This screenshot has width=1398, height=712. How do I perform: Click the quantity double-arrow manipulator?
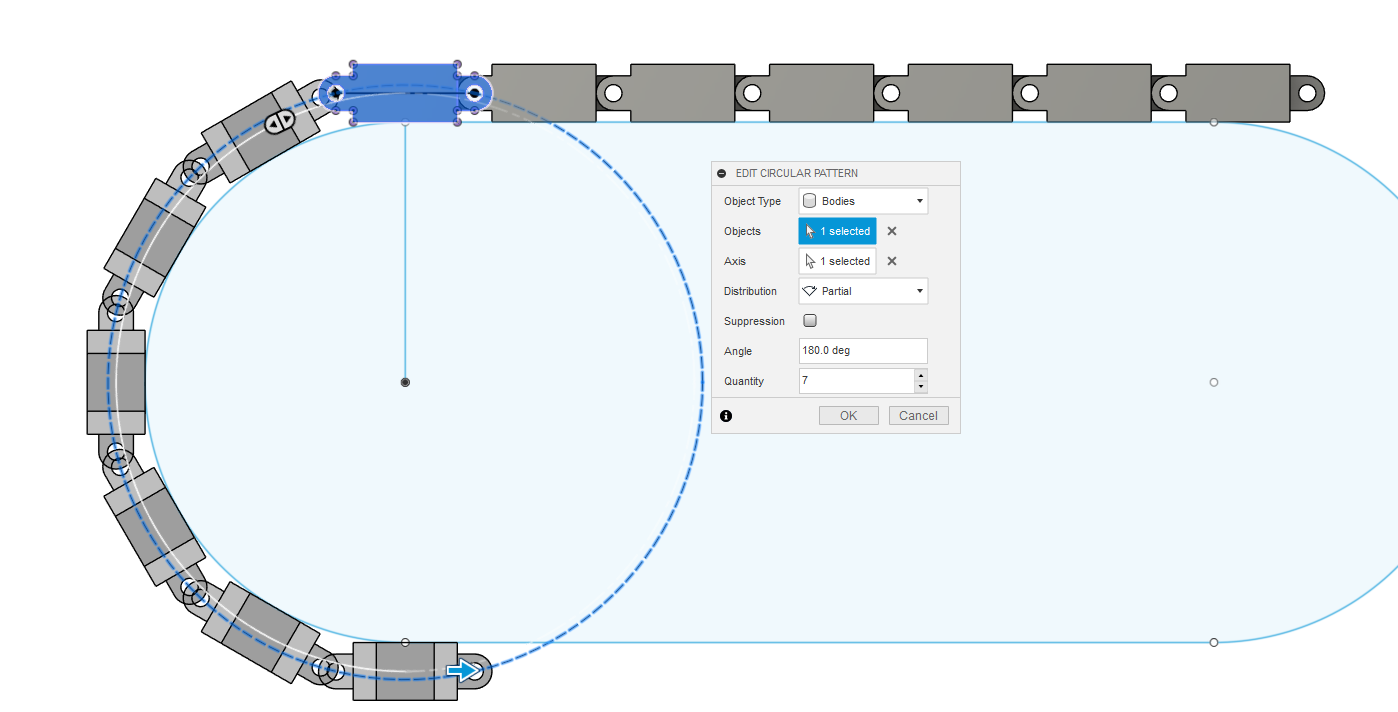[279, 122]
